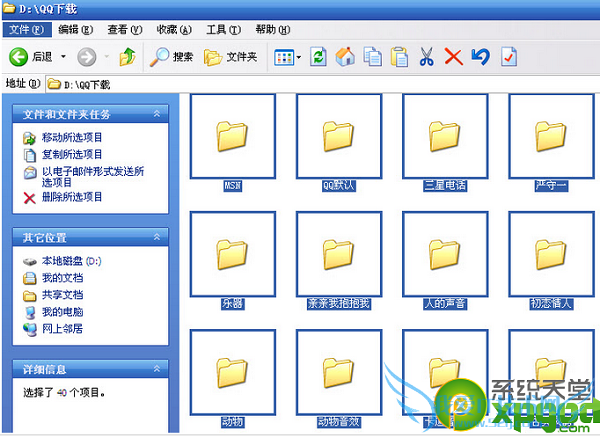
Task: Open the Back history dropdown arrow
Action: [63, 57]
